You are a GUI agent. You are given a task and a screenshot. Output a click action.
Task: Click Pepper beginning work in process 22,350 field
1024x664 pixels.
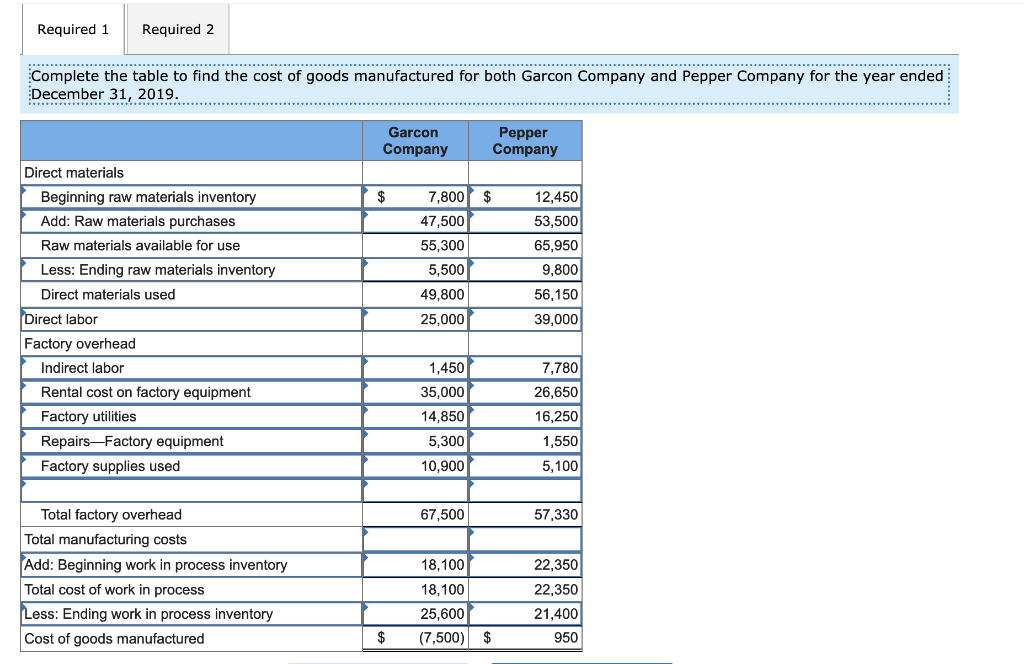pos(525,565)
